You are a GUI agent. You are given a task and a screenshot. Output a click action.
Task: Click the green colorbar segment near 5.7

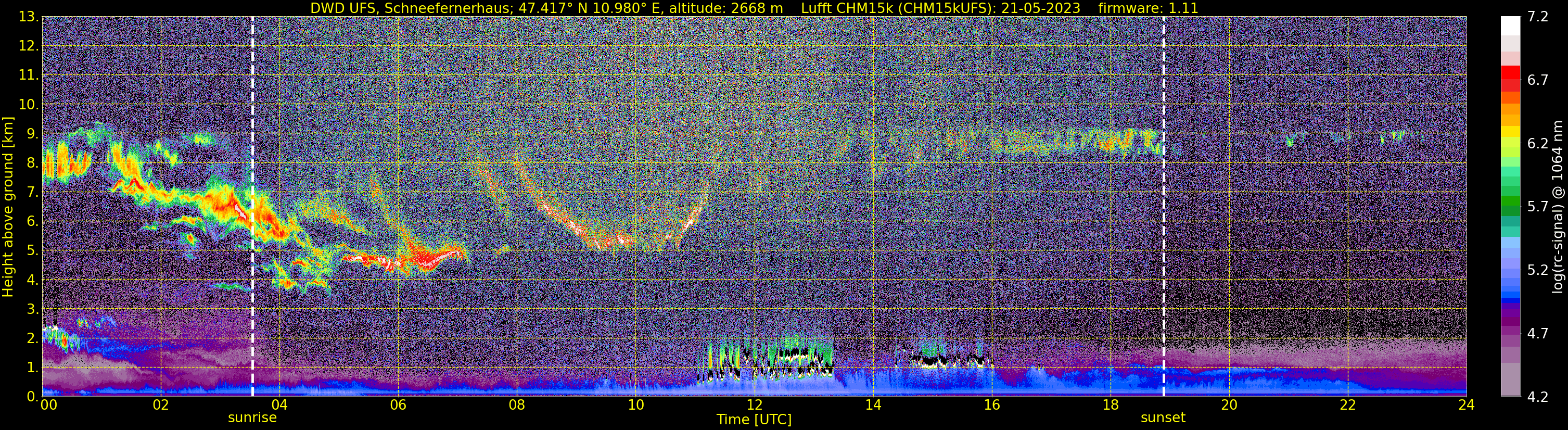pyautogui.click(x=1510, y=201)
